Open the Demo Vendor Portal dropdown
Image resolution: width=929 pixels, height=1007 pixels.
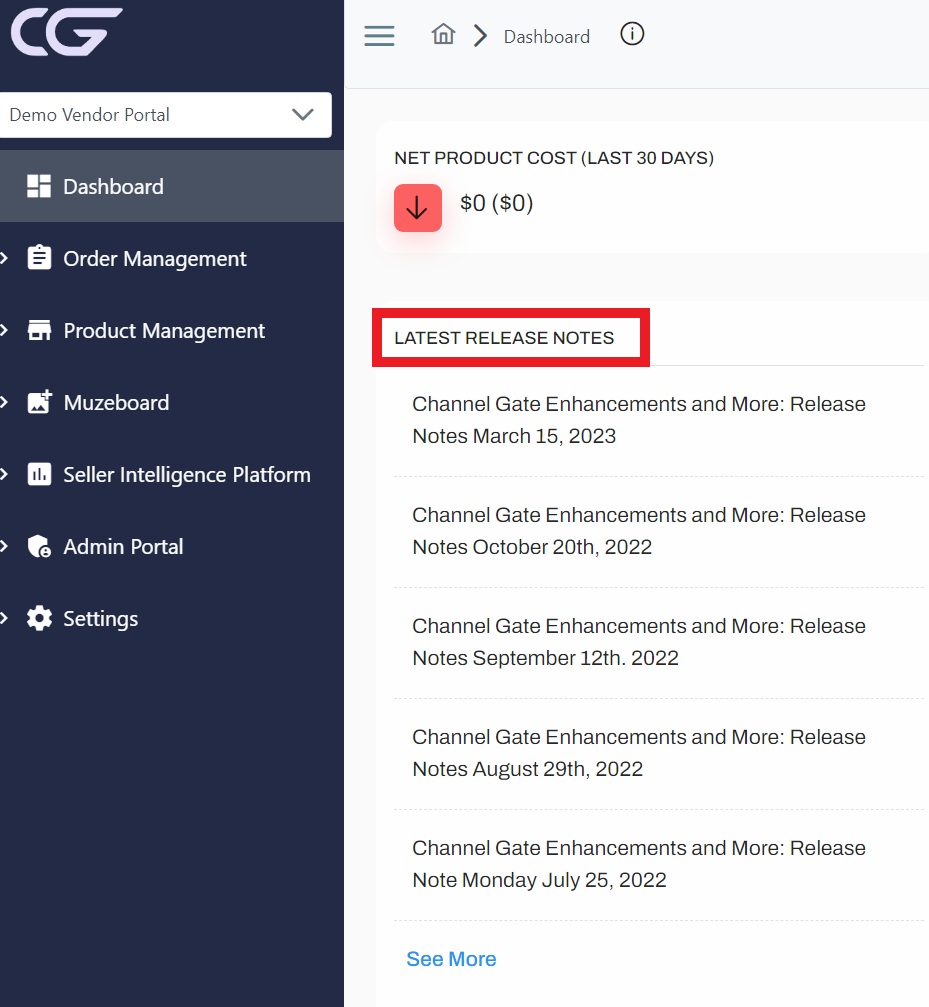pyautogui.click(x=166, y=115)
